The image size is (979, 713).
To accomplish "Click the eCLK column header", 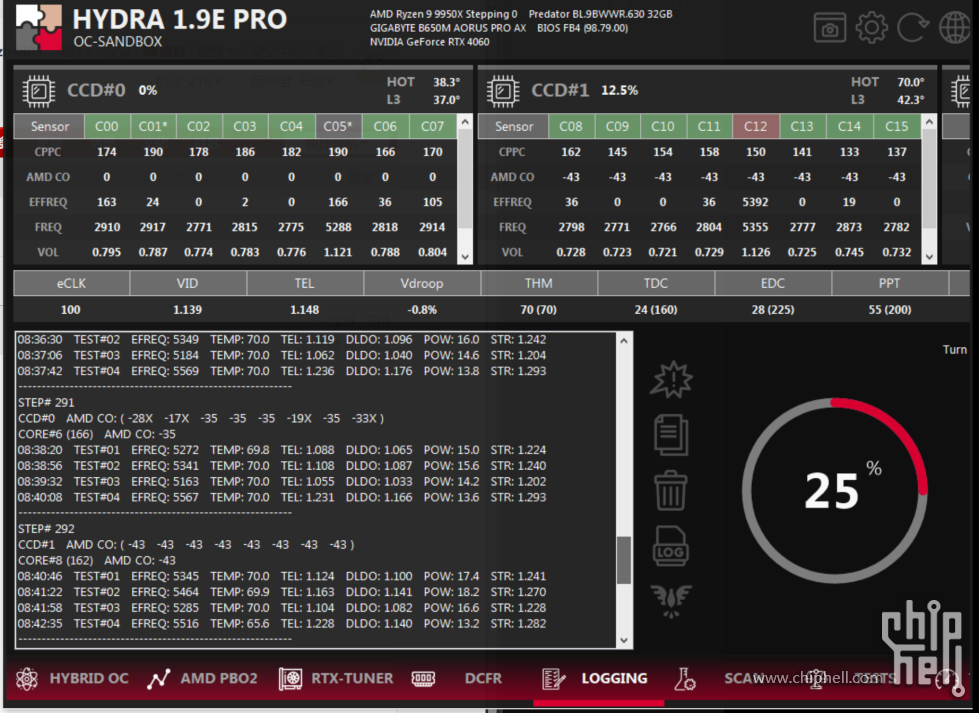I will coord(71,283).
